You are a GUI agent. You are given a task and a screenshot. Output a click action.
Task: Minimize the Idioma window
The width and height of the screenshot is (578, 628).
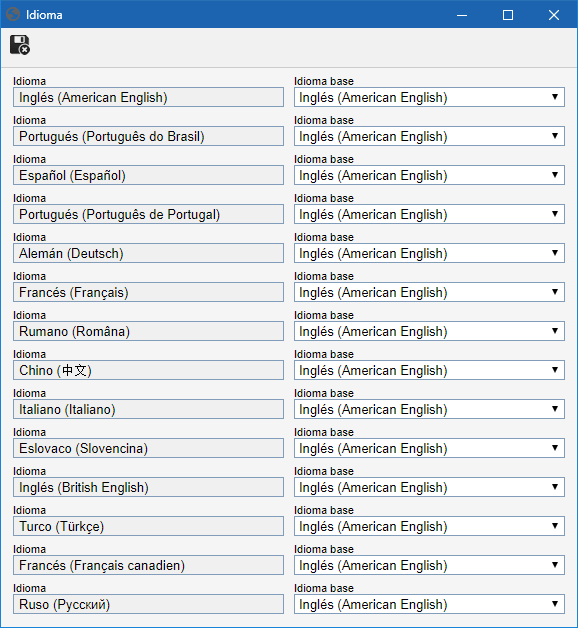point(462,15)
